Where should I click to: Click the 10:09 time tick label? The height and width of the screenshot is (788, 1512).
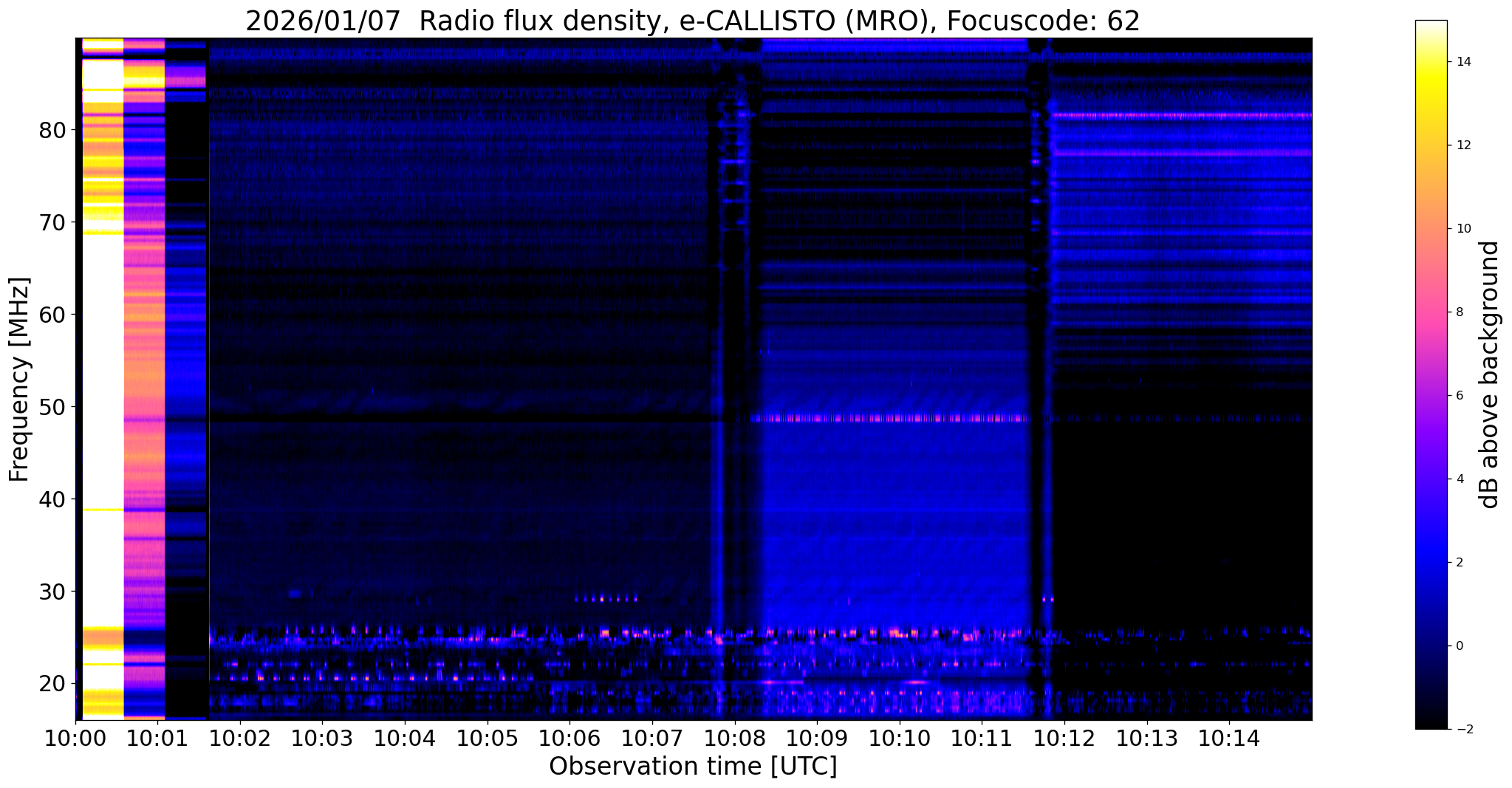click(x=817, y=739)
